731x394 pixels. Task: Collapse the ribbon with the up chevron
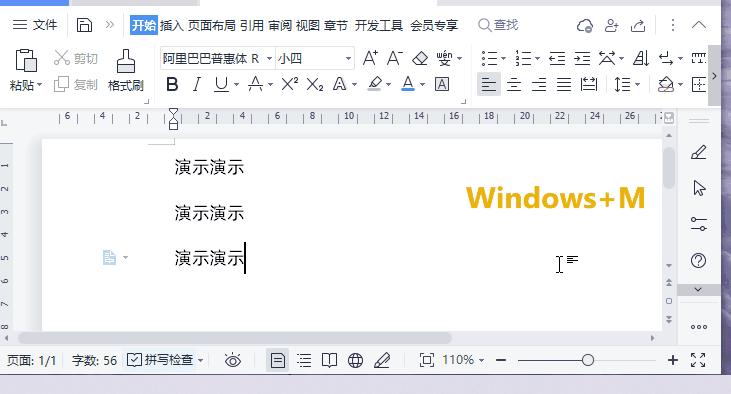pyautogui.click(x=699, y=25)
